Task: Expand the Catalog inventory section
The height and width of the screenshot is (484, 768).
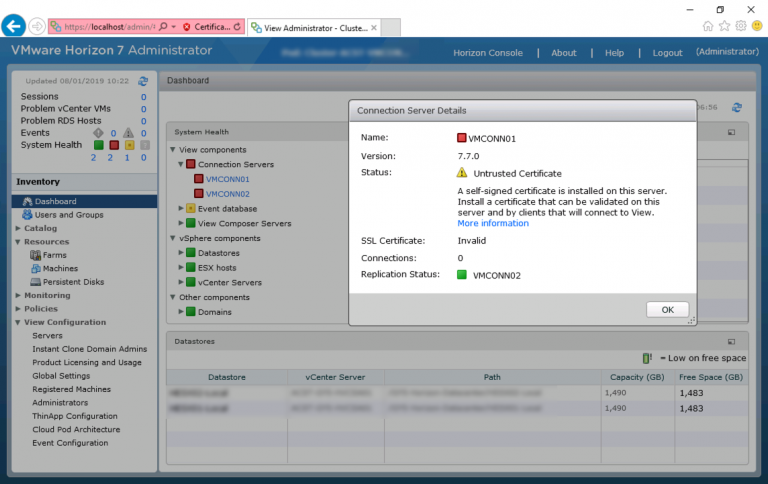Action: click(x=18, y=228)
